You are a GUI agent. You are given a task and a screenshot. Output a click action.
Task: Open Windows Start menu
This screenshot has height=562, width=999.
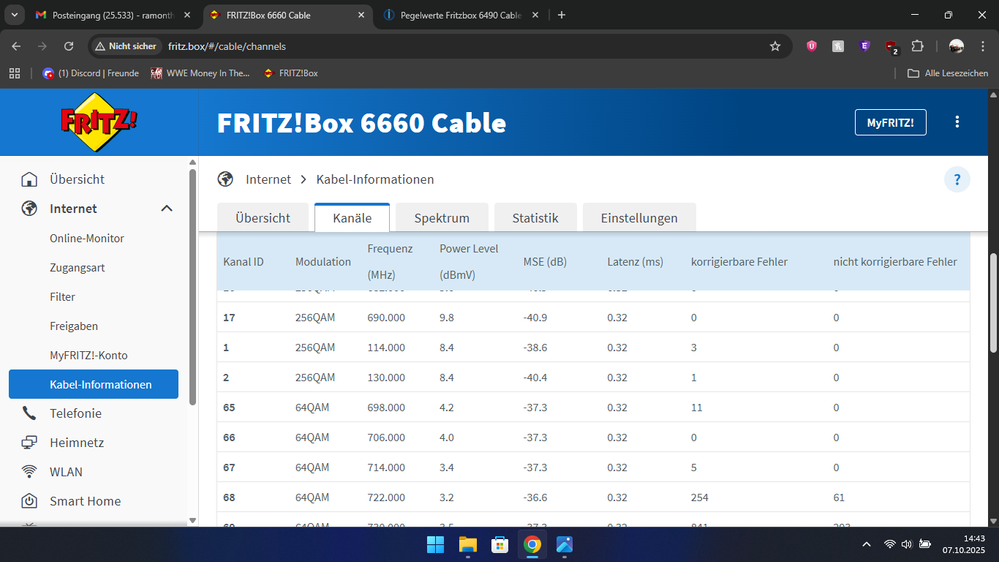click(x=435, y=545)
